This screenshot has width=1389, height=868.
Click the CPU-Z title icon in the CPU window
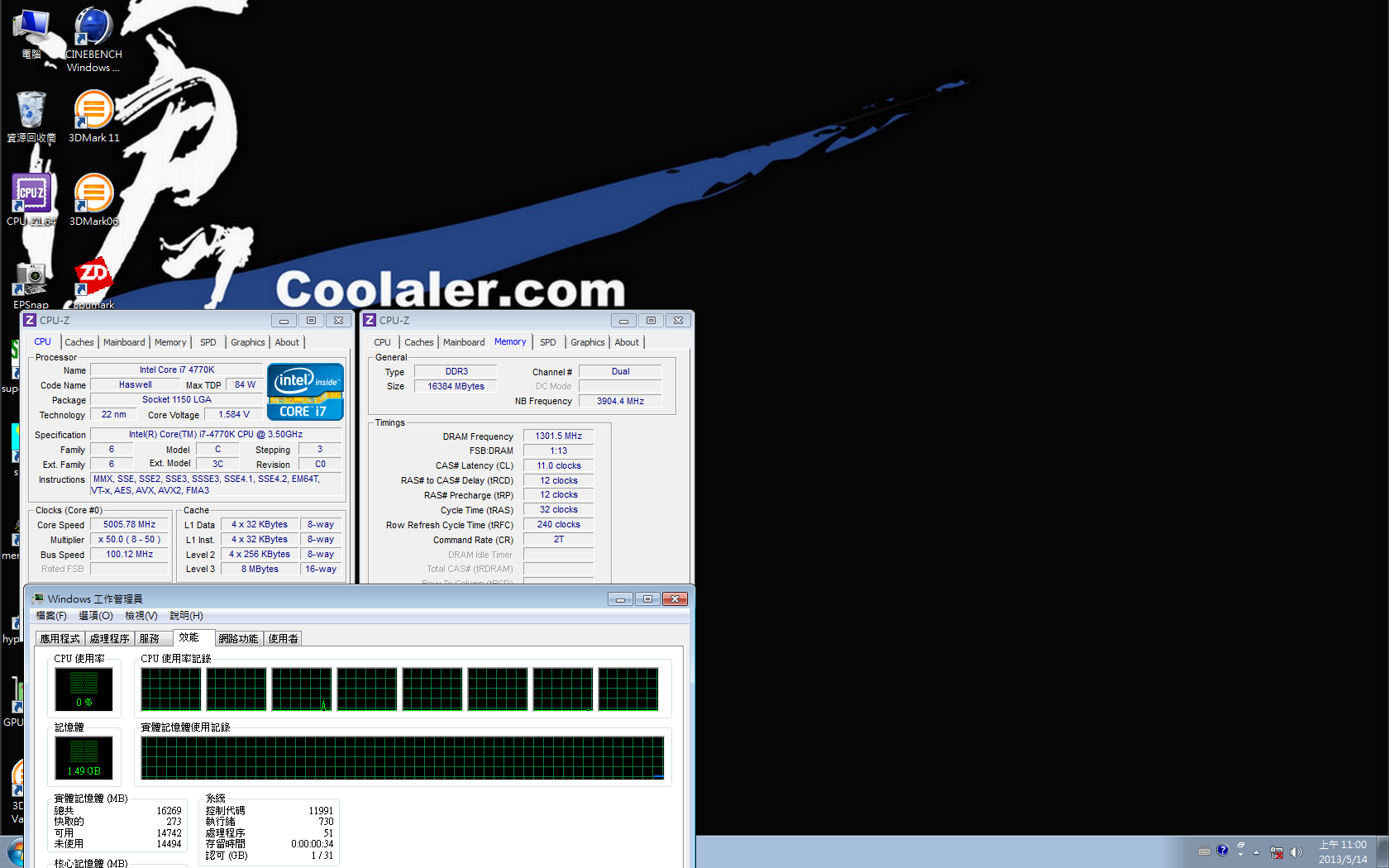30,320
